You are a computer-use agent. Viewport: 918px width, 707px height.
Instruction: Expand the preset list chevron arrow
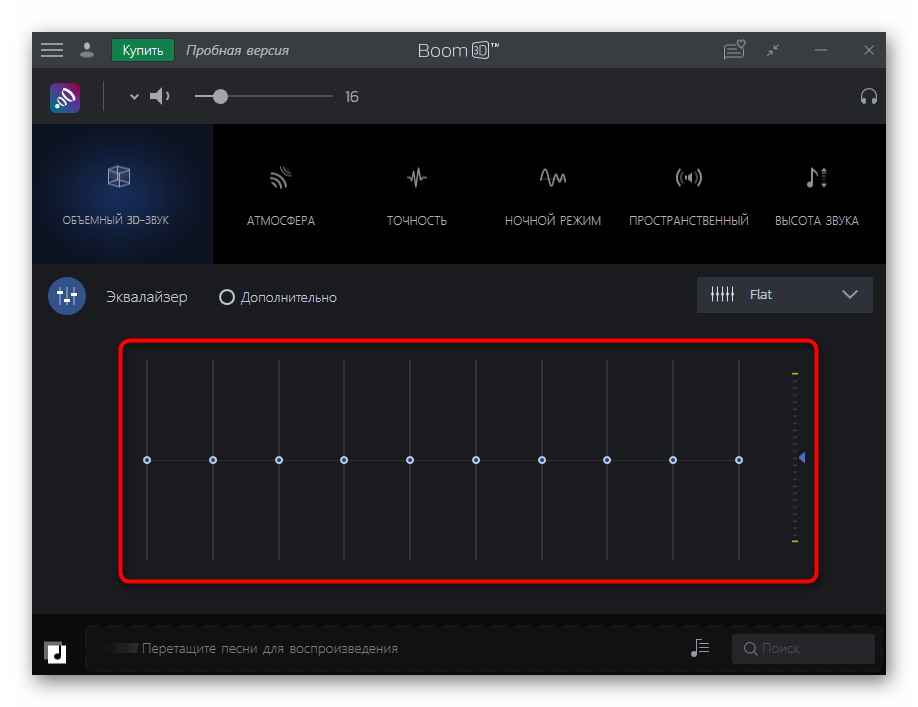click(850, 294)
